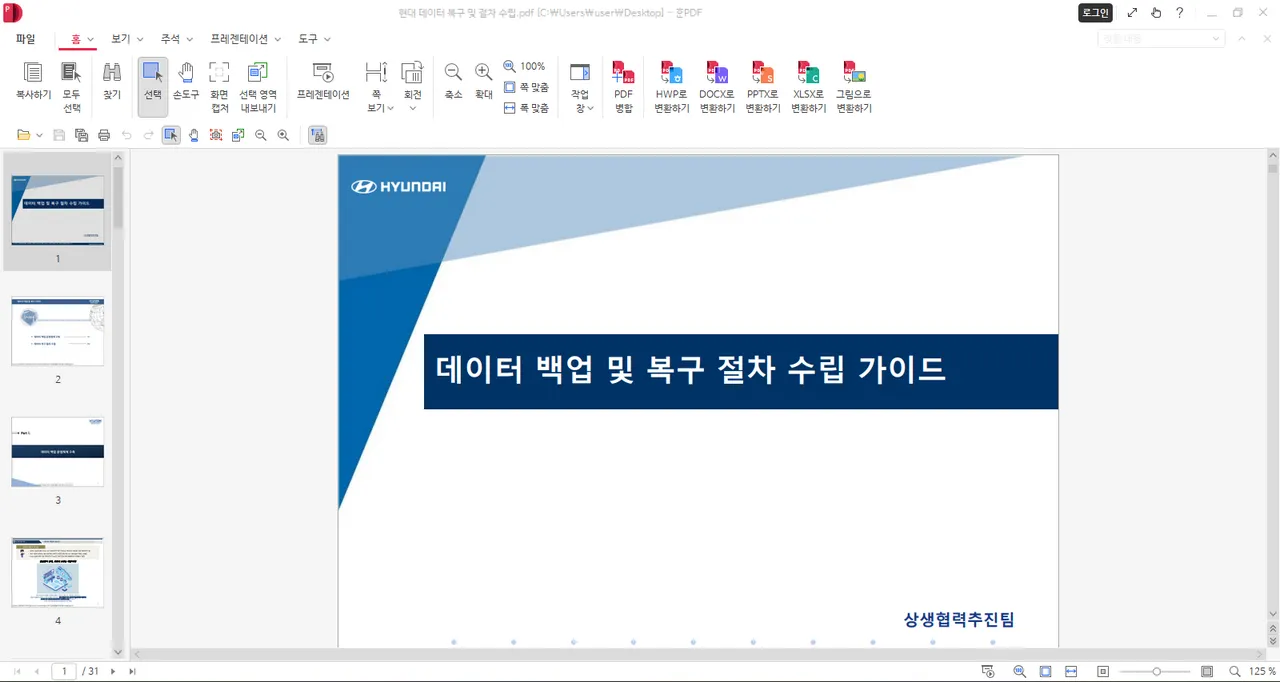The height and width of the screenshot is (682, 1280).
Task: Click 선택 영역 내보내기 export icon
Action: (x=258, y=88)
